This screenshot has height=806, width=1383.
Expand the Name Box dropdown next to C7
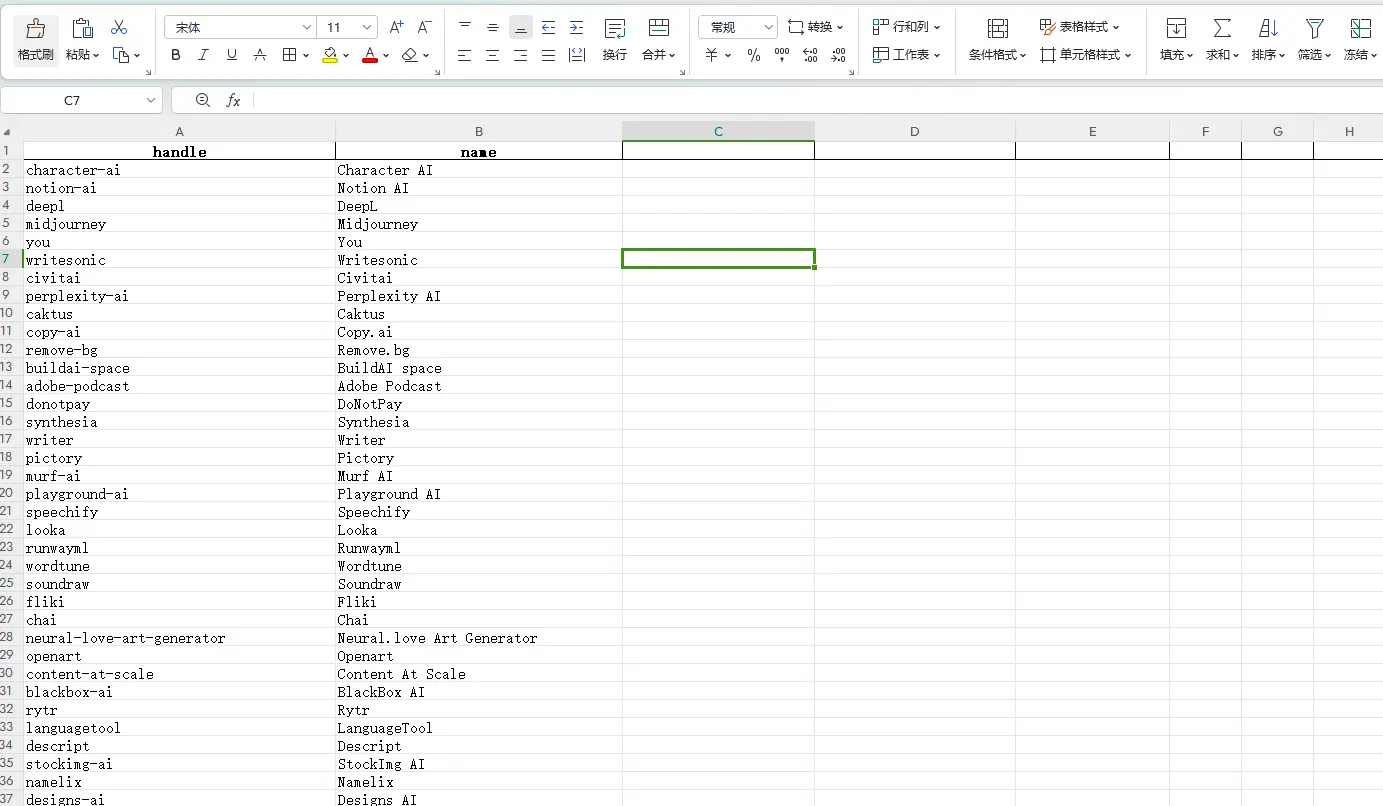151,100
